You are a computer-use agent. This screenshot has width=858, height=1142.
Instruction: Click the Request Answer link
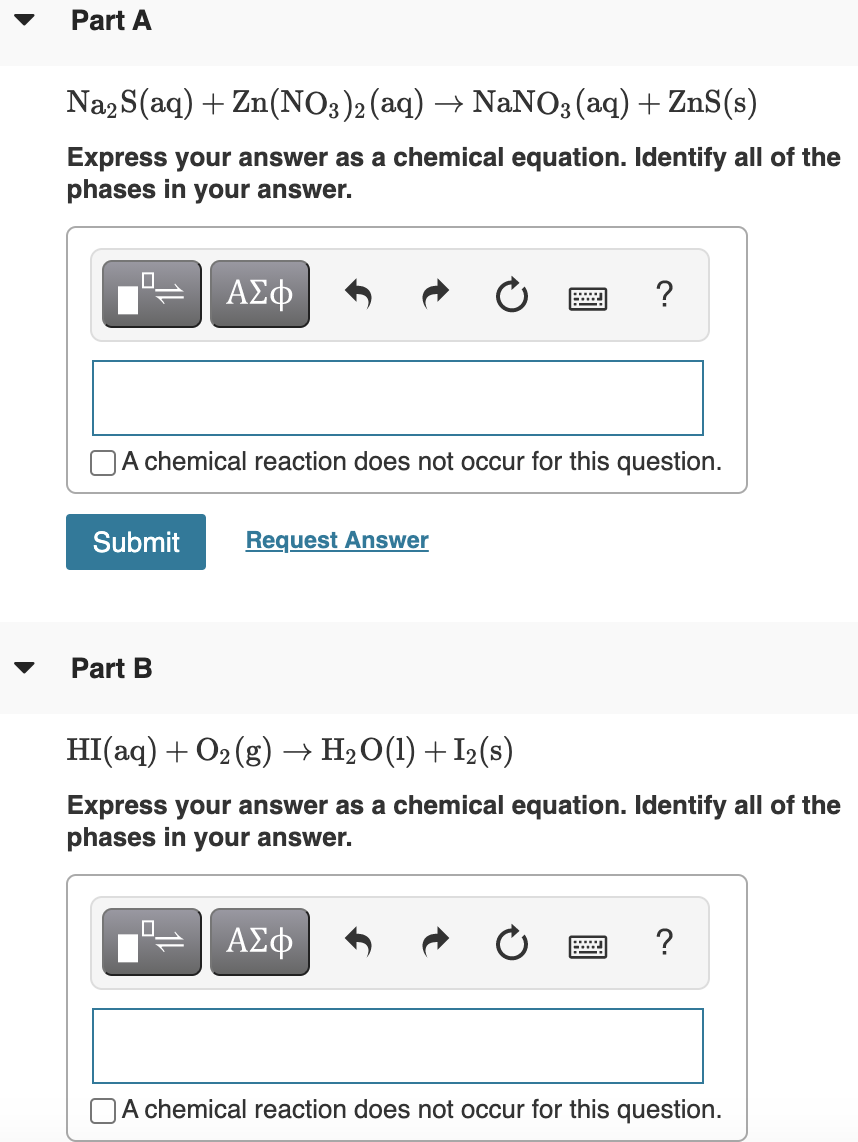(336, 540)
